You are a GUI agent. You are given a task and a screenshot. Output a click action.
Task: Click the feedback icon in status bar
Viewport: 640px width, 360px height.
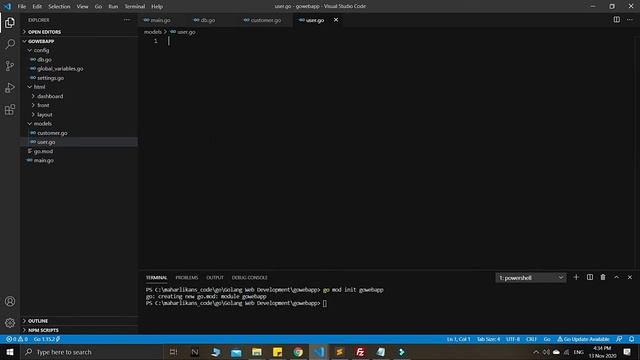pyautogui.click(x=619, y=339)
